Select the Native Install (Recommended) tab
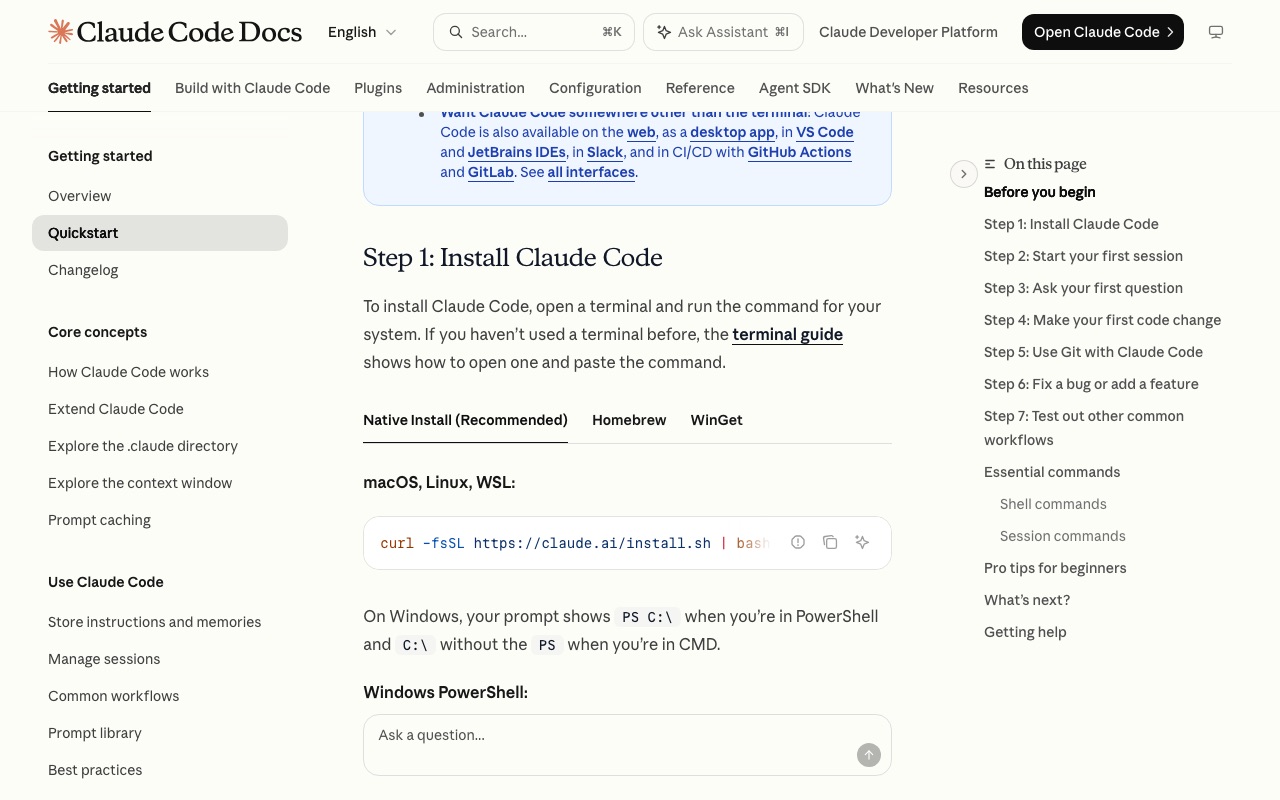The height and width of the screenshot is (800, 1280). 465,420
